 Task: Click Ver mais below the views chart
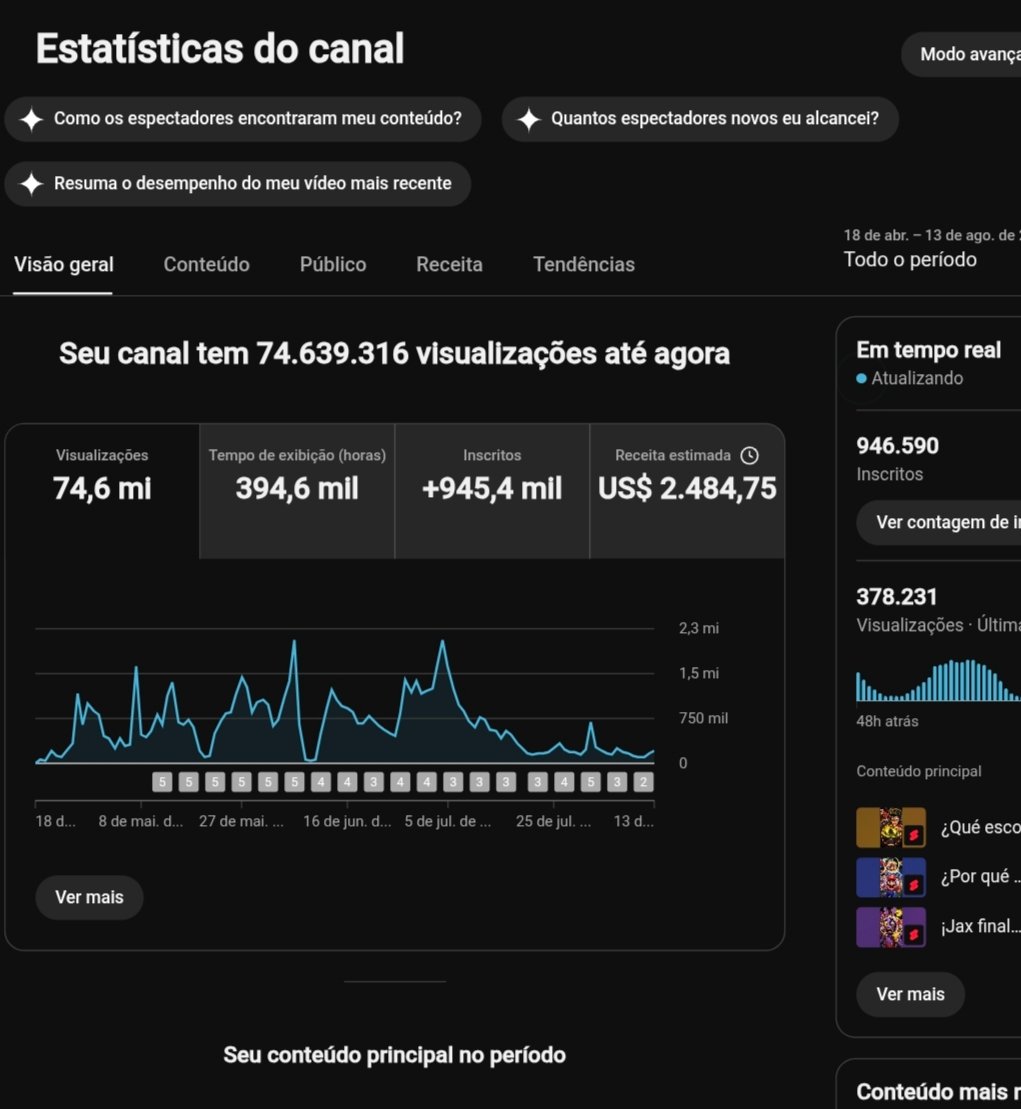point(89,898)
